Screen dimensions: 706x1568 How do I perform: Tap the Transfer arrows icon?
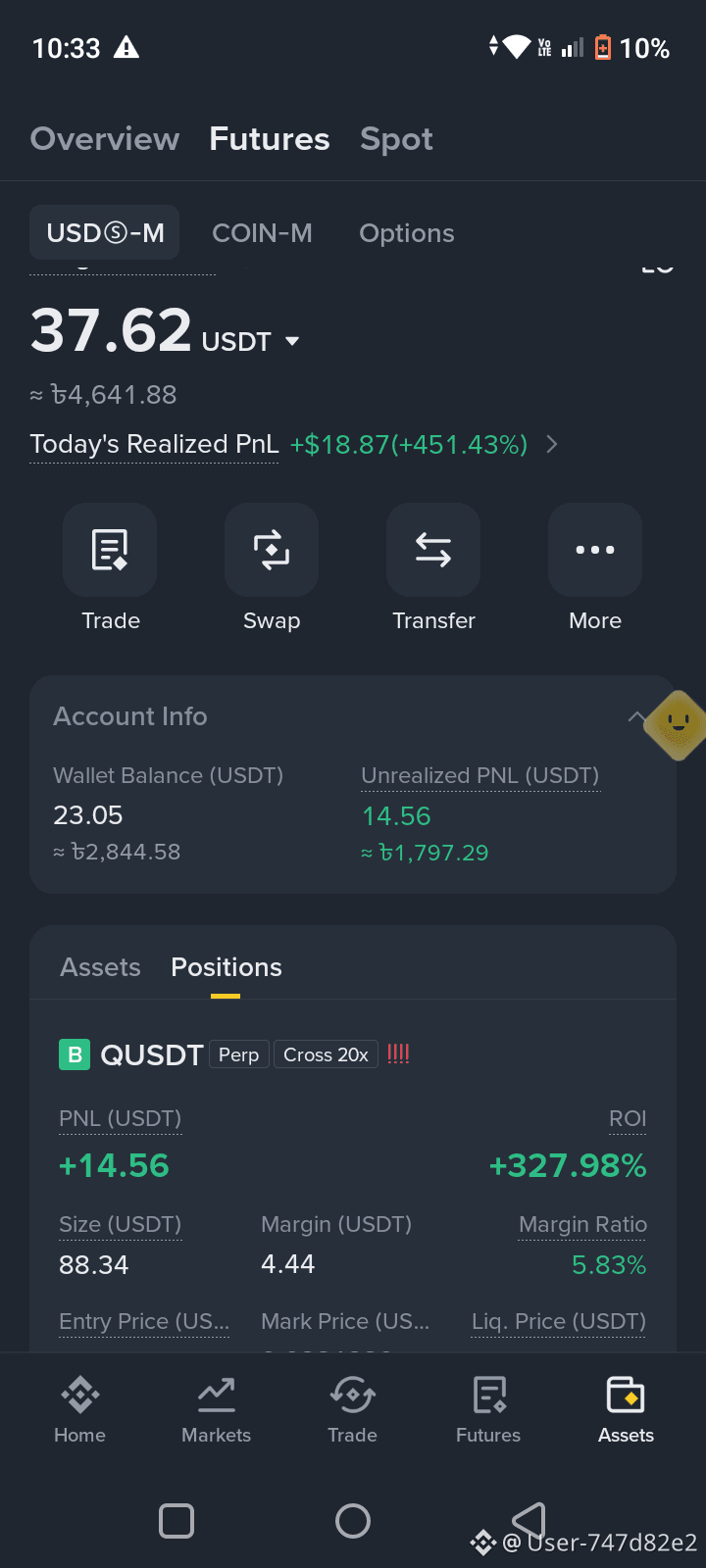433,550
